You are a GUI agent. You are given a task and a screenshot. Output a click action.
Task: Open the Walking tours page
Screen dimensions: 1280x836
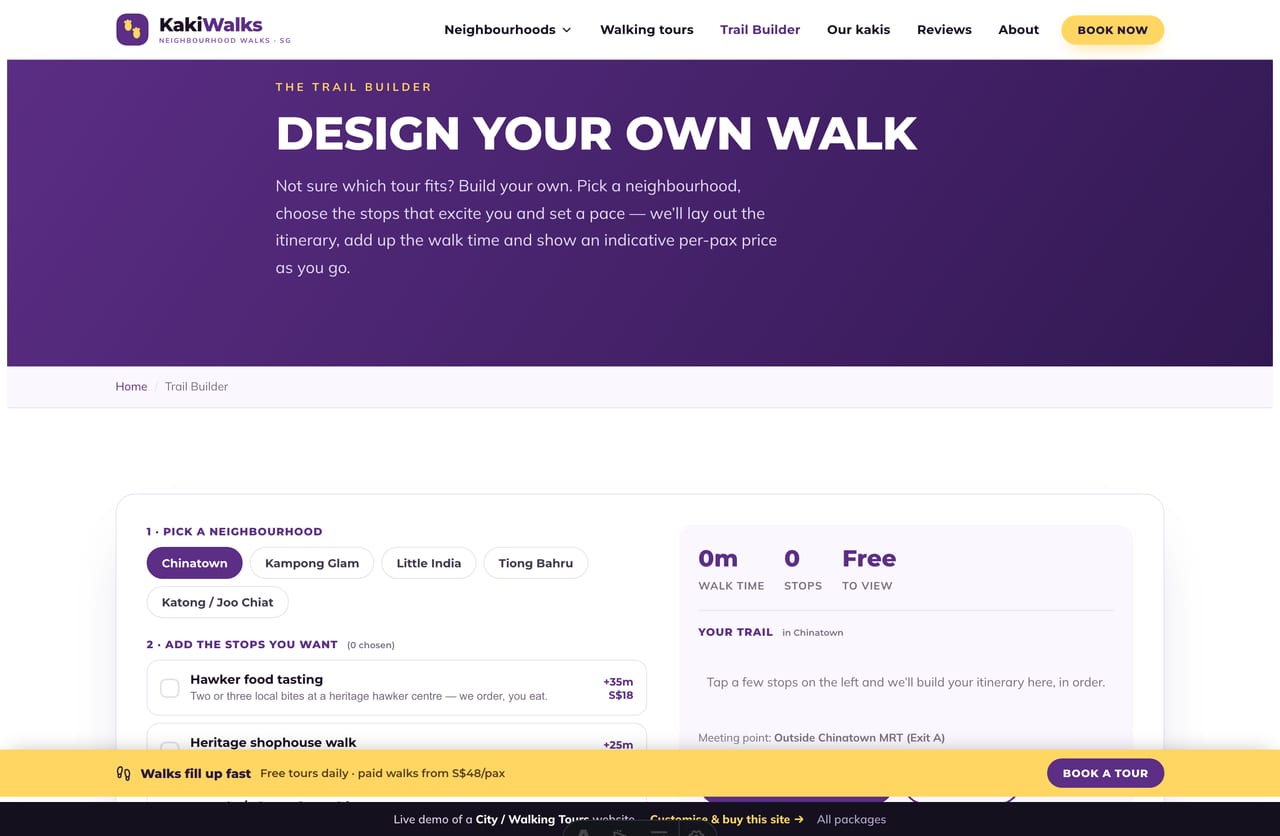[646, 29]
